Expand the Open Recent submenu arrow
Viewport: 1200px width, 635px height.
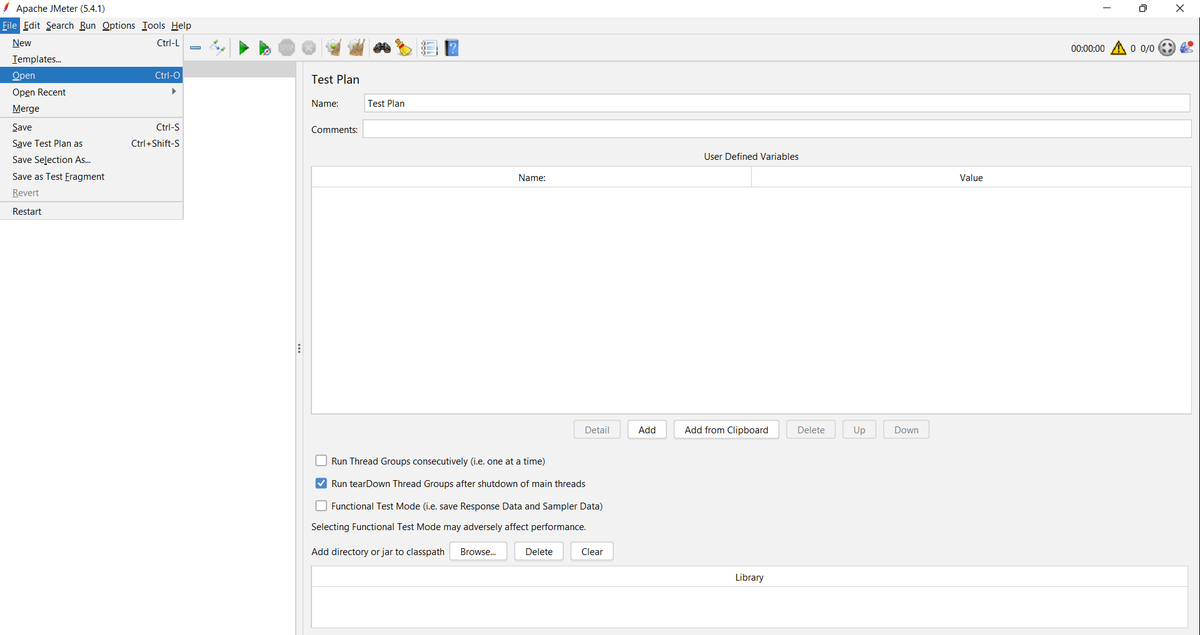pos(174,92)
